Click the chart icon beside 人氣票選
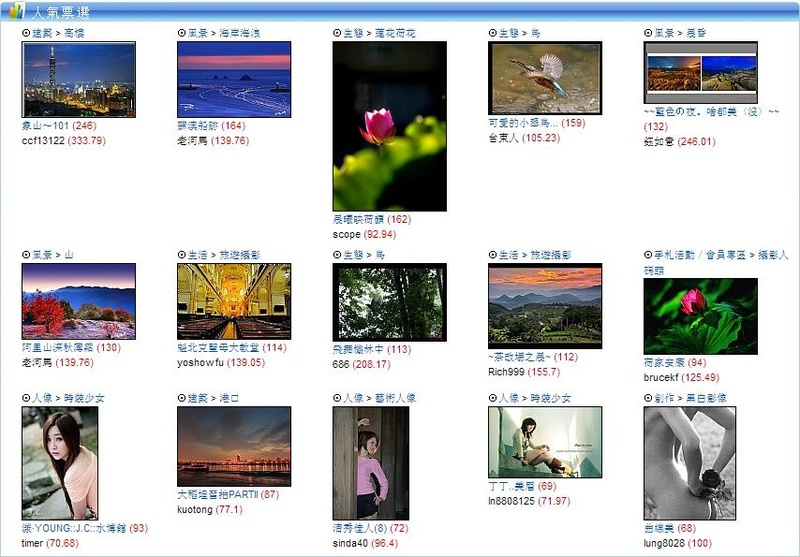 pos(17,10)
